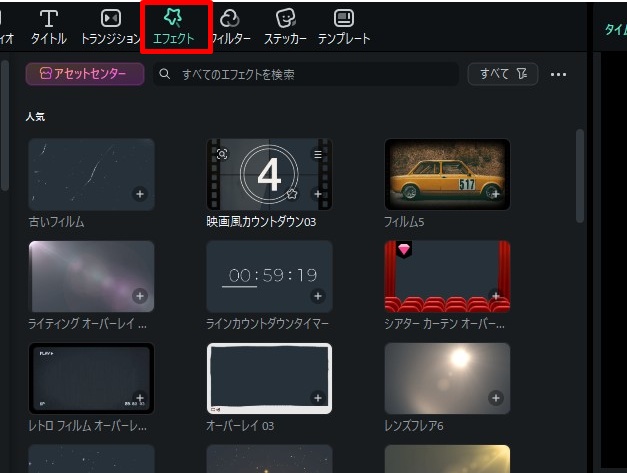
Task: Switch to the トランジション tab
Action: point(110,28)
